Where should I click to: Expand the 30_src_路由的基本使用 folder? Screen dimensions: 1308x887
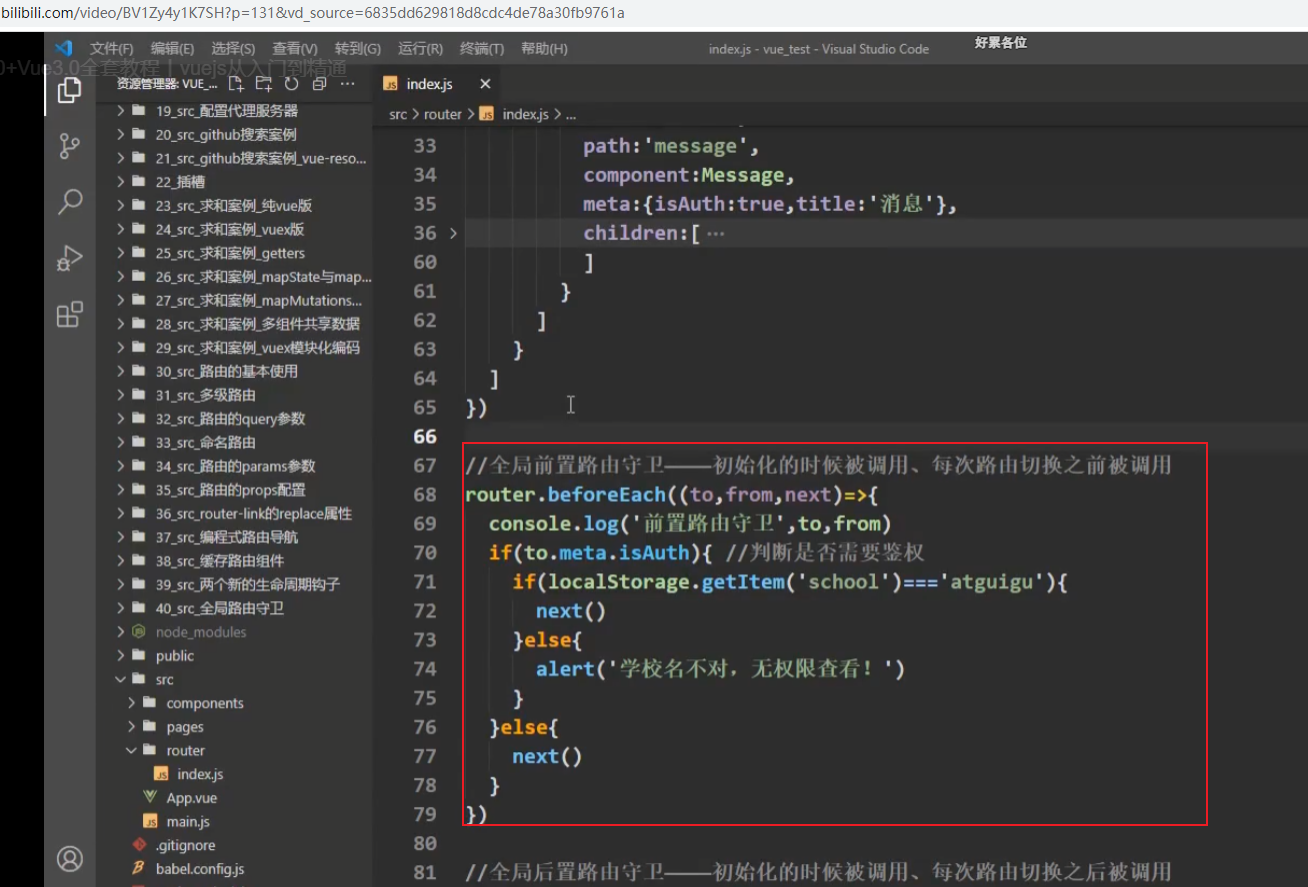click(x=120, y=371)
